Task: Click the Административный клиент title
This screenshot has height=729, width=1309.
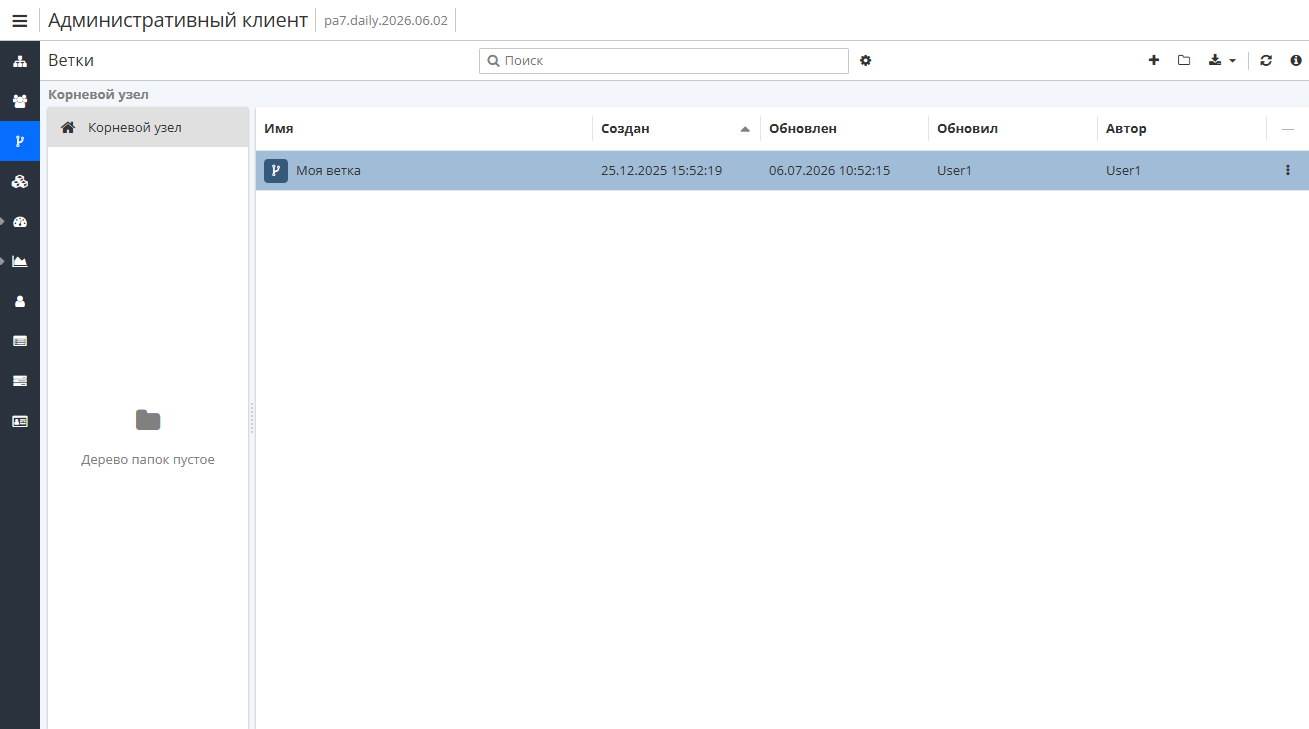Action: coord(178,20)
